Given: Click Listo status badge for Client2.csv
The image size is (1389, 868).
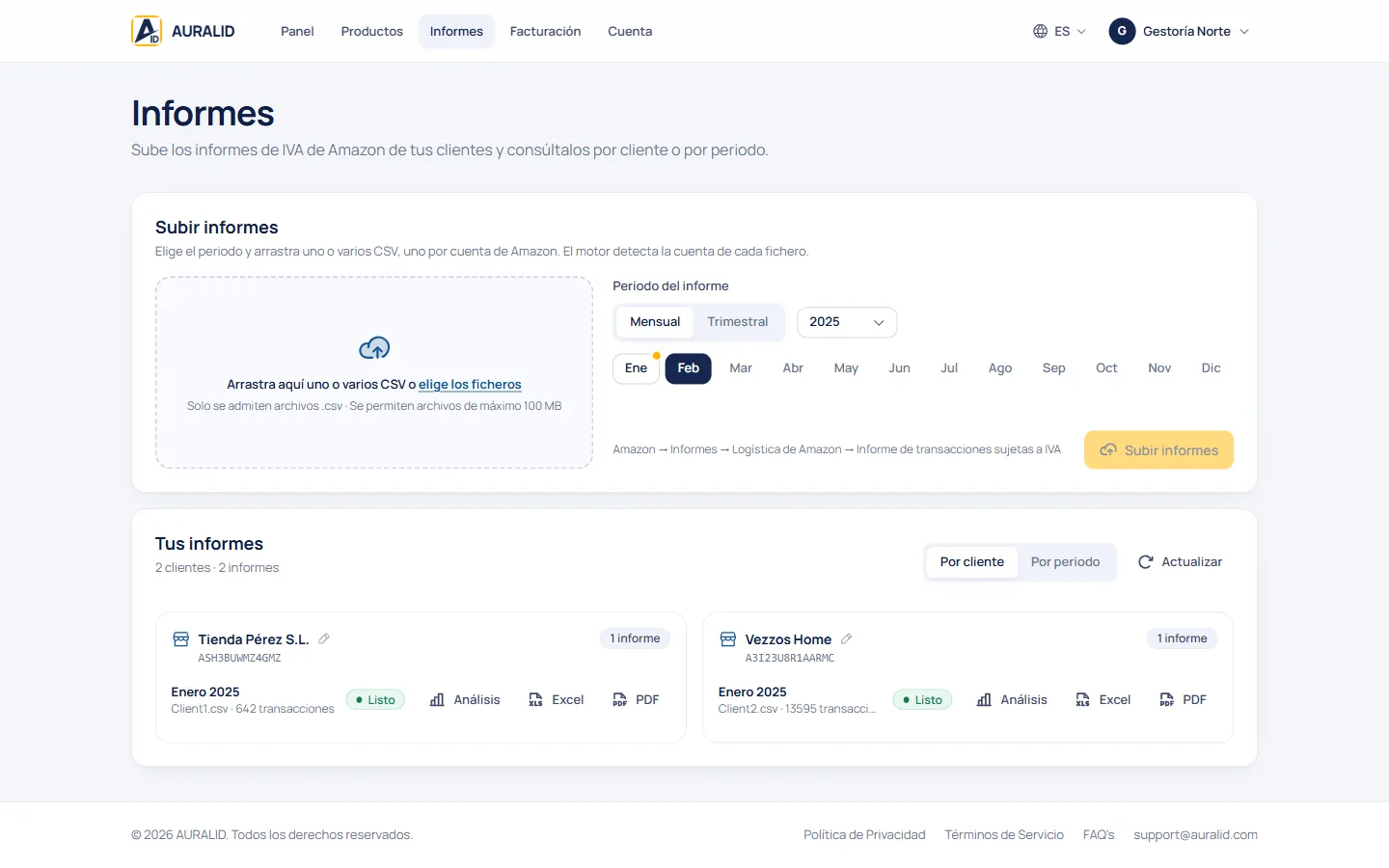Looking at the screenshot, I should click(x=923, y=700).
